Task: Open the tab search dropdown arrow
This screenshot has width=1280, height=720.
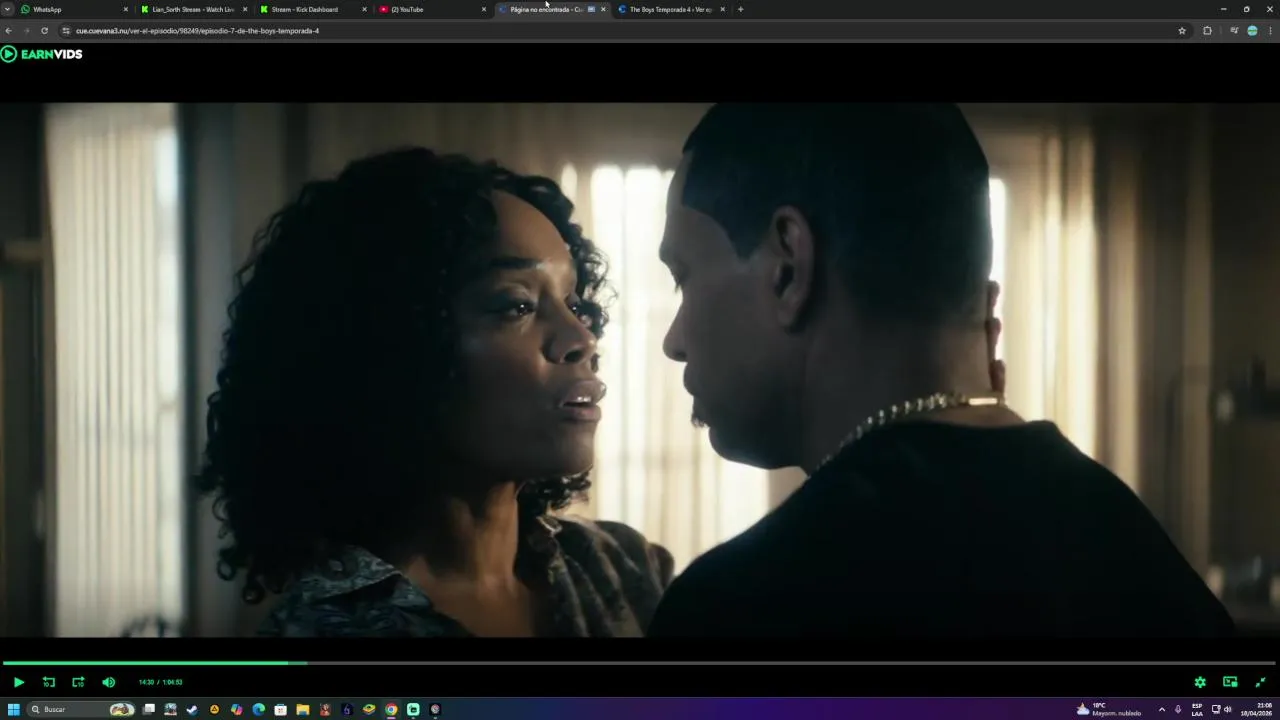Action: (x=8, y=9)
